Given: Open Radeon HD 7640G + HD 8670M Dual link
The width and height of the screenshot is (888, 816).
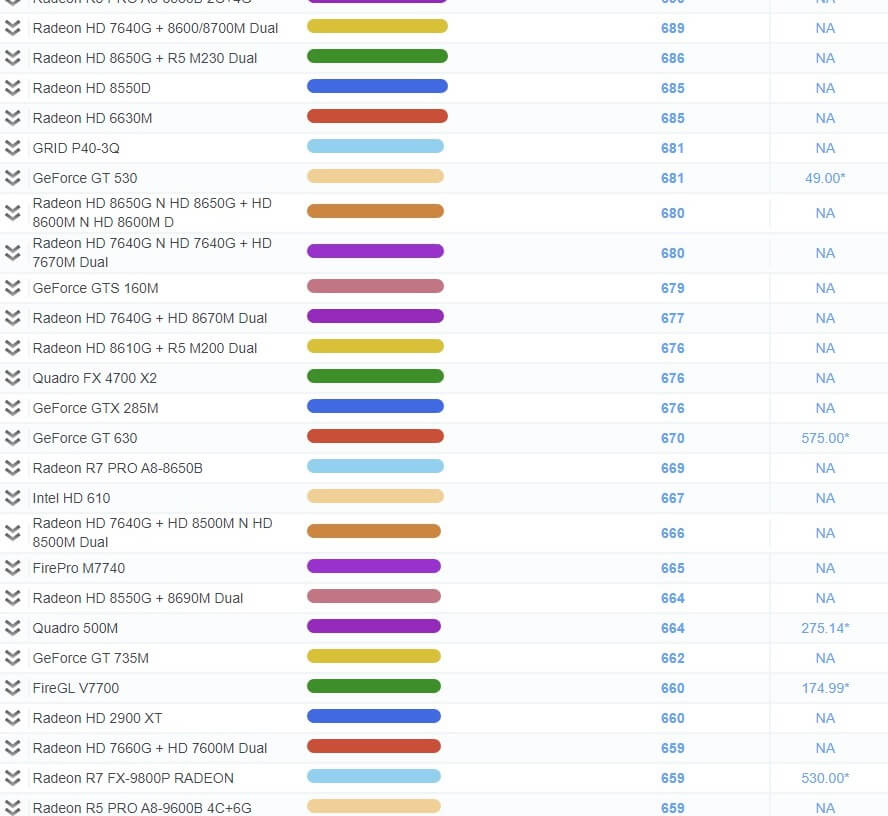Looking at the screenshot, I should click(x=150, y=318).
